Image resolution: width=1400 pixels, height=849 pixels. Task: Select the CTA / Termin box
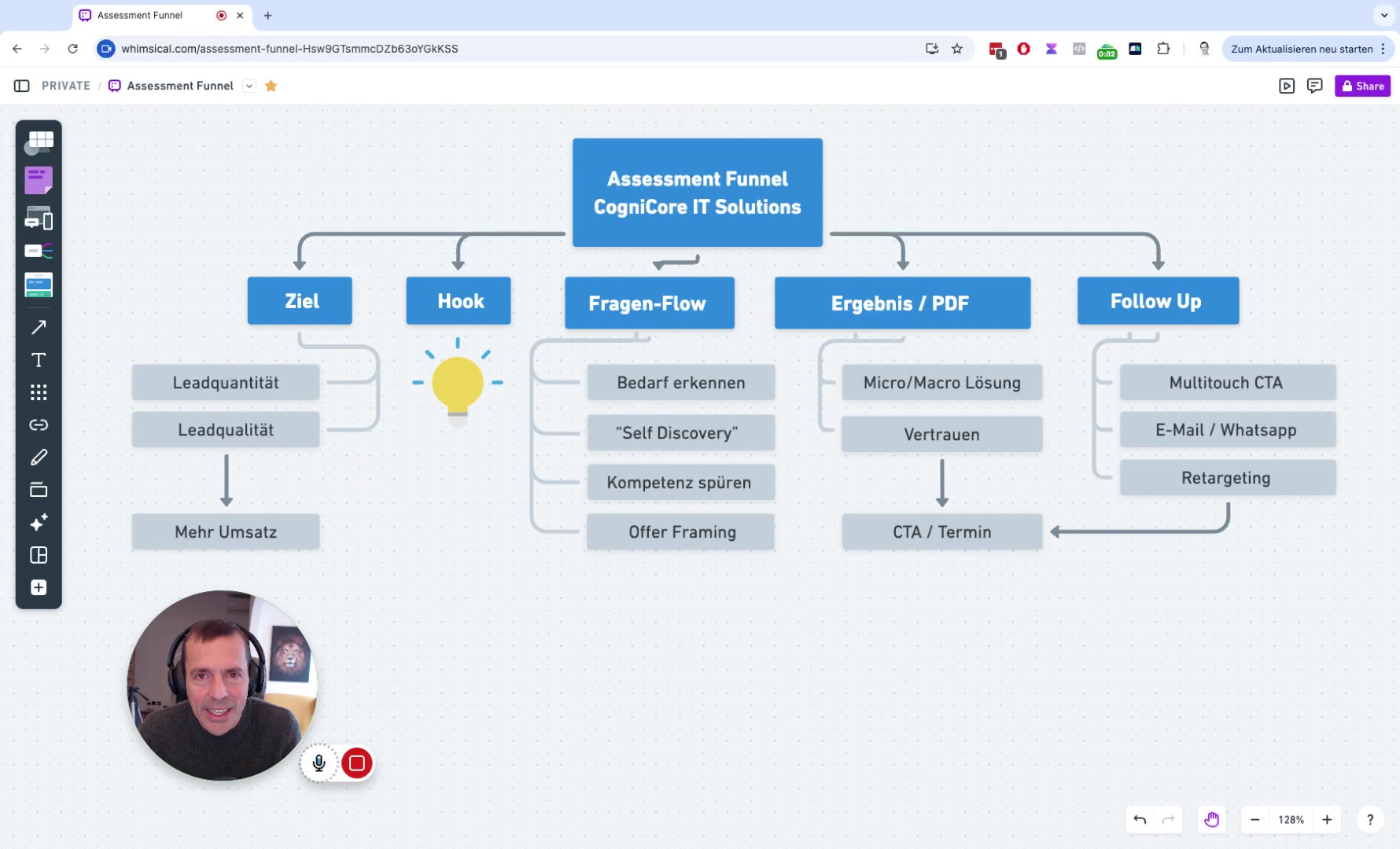(x=942, y=532)
